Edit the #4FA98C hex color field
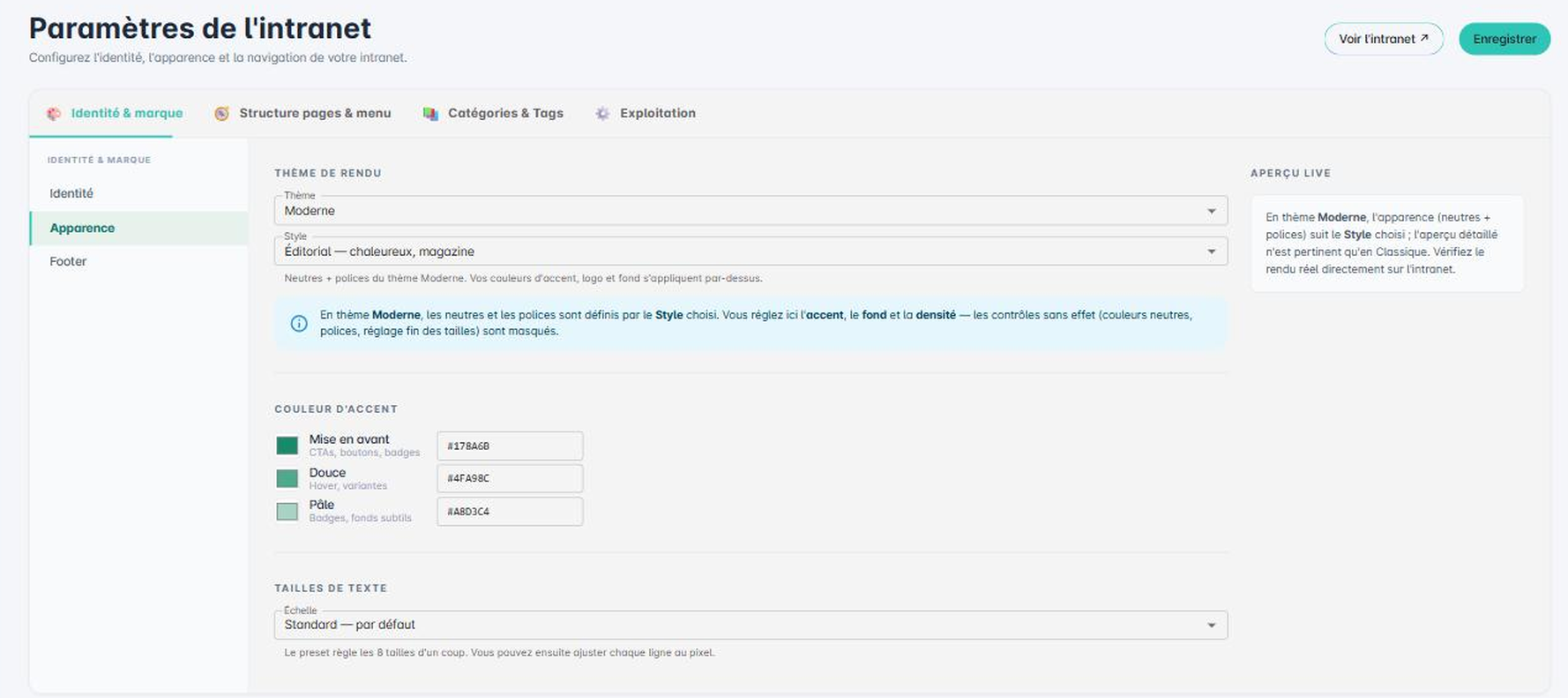 coord(510,478)
